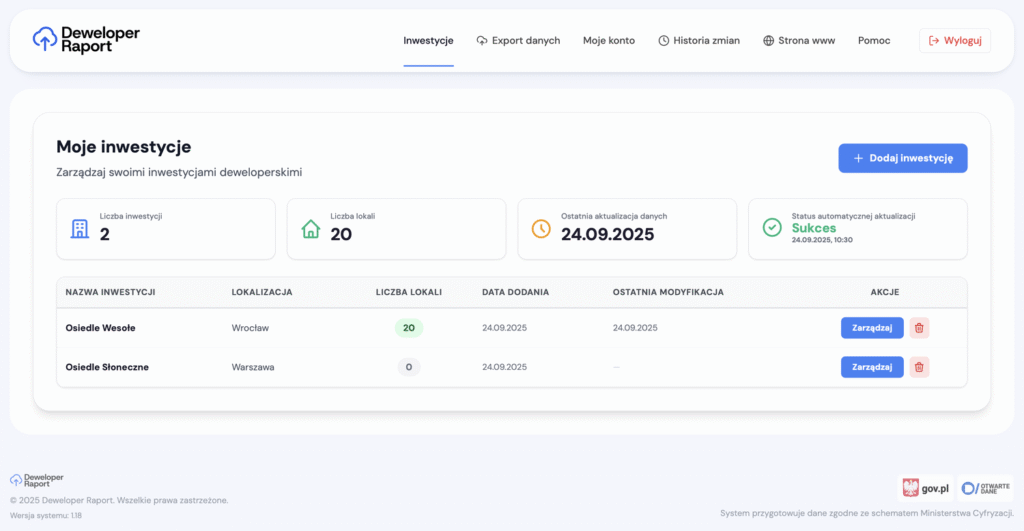Delete the Osiedle Wesołe investment with trash icon

919,328
